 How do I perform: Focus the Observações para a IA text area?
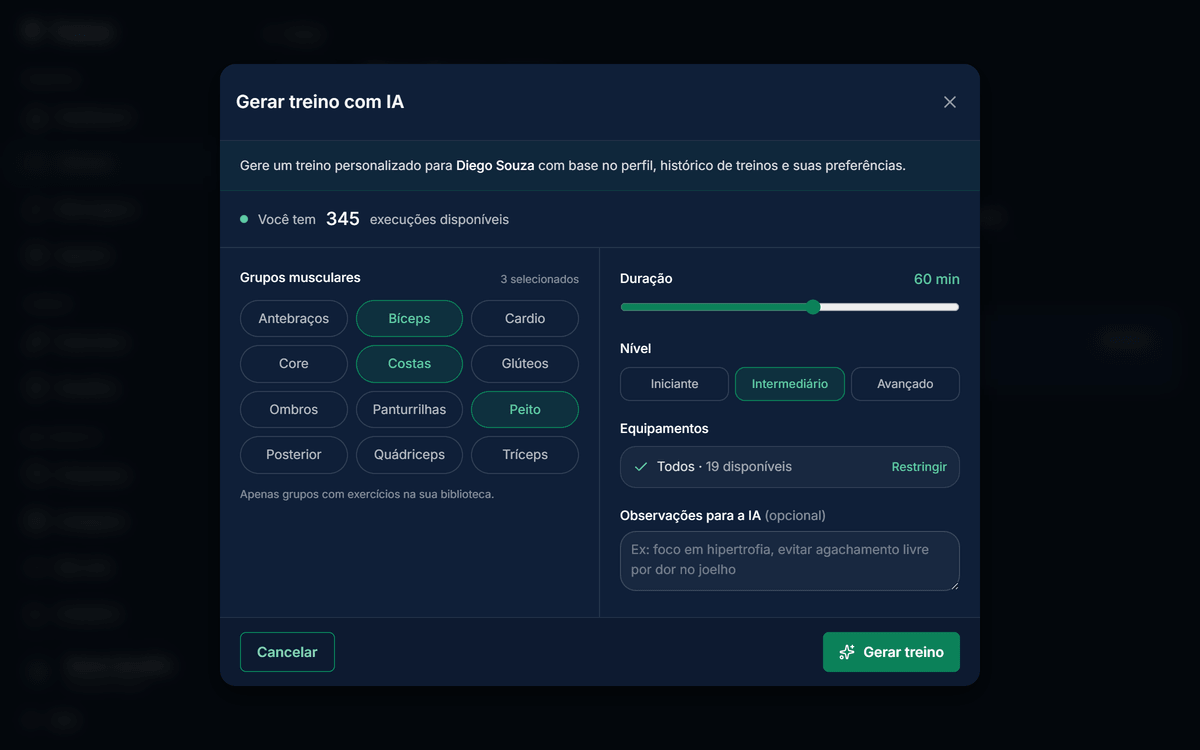(790, 560)
